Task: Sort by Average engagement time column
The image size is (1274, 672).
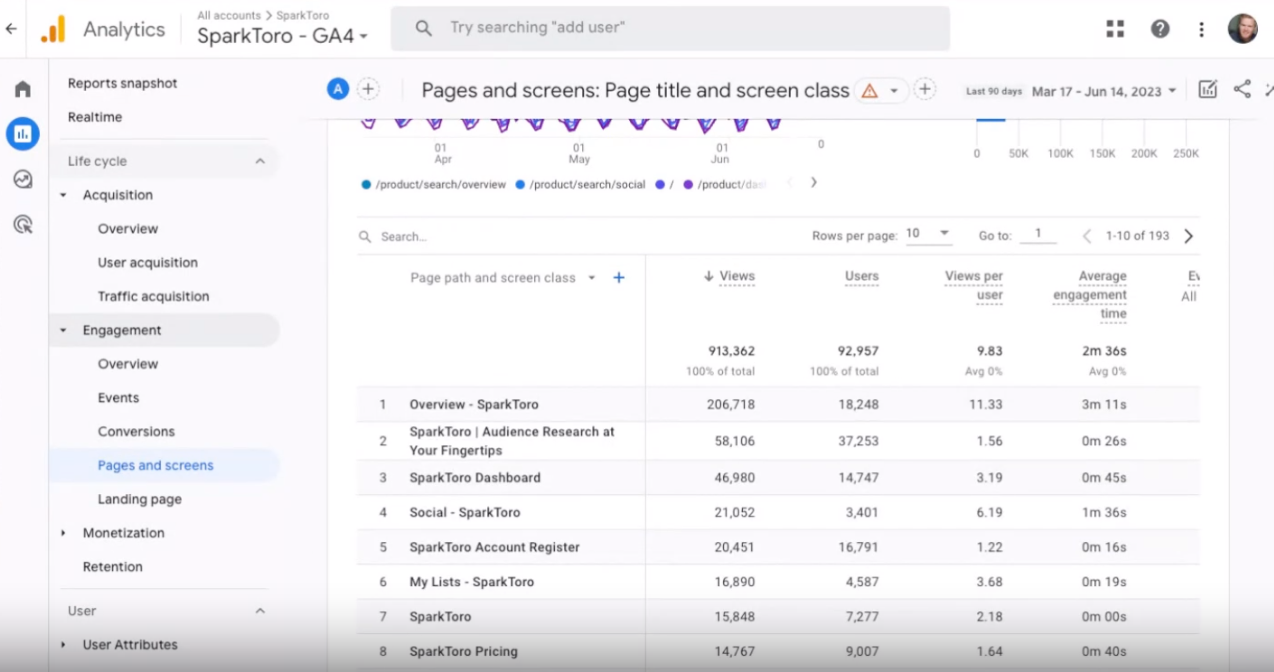Action: click(1090, 295)
